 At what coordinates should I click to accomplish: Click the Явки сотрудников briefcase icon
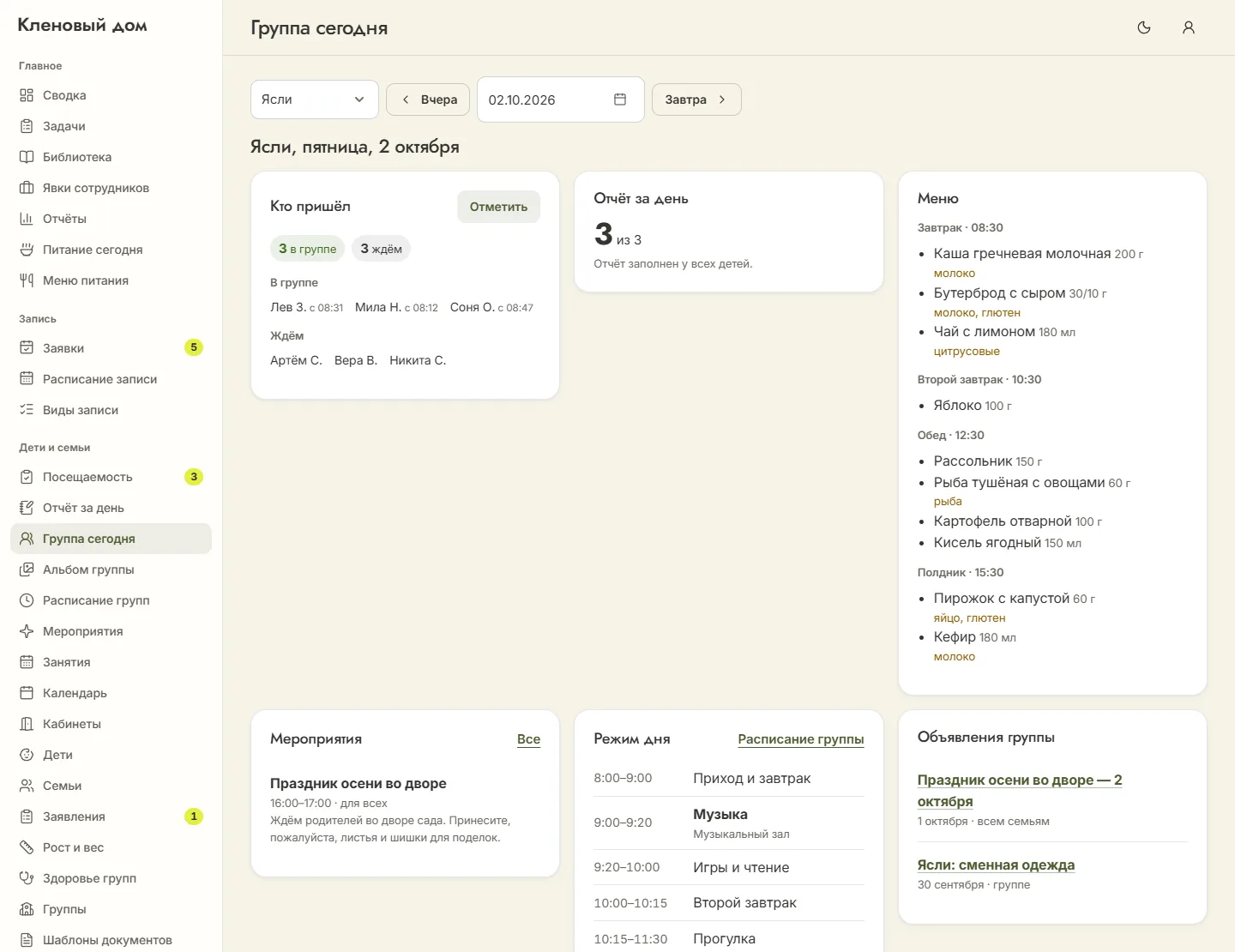[x=27, y=188]
